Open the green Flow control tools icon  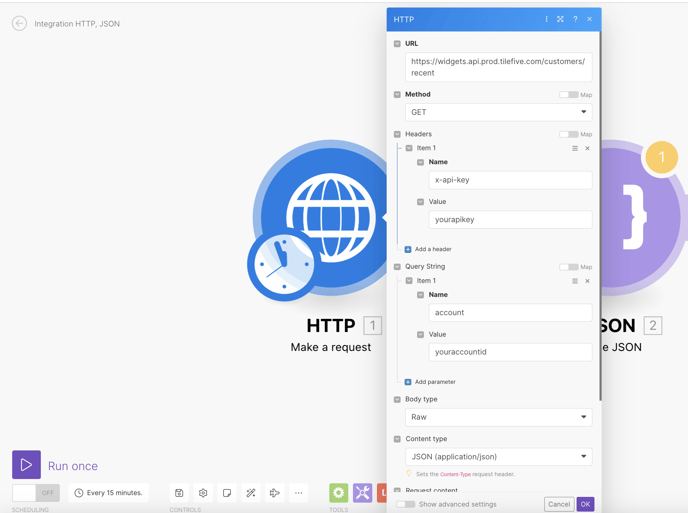click(338, 493)
